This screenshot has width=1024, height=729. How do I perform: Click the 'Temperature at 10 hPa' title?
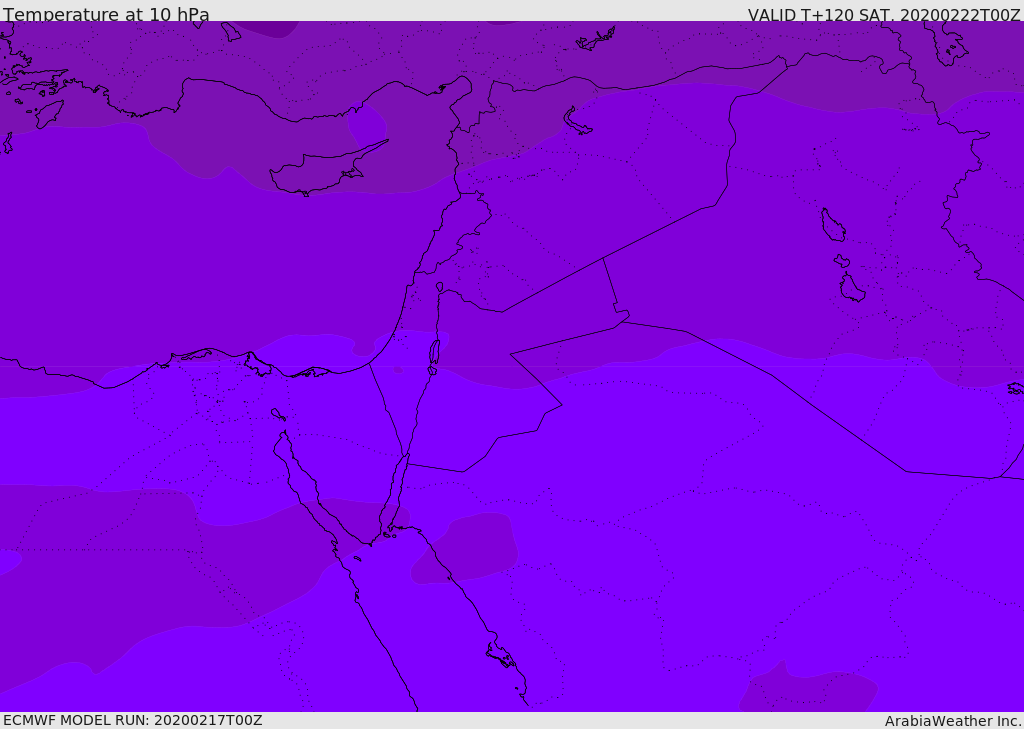click(x=106, y=15)
